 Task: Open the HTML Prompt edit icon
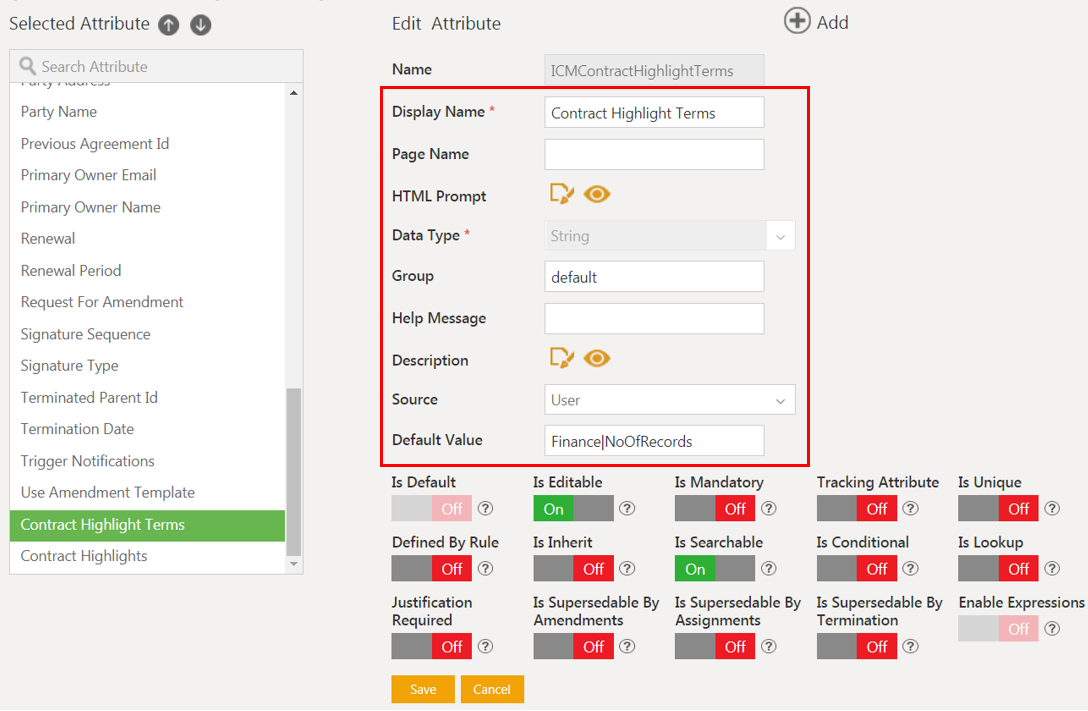(x=562, y=194)
